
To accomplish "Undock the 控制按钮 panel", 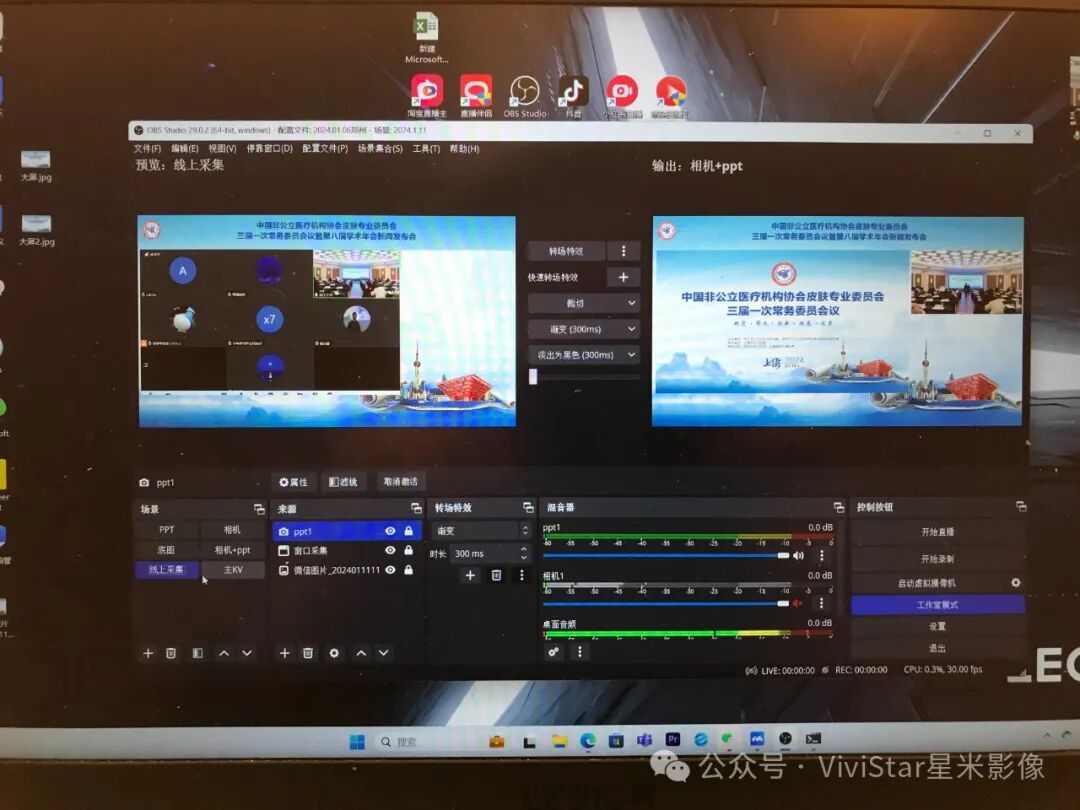I will coord(1021,506).
